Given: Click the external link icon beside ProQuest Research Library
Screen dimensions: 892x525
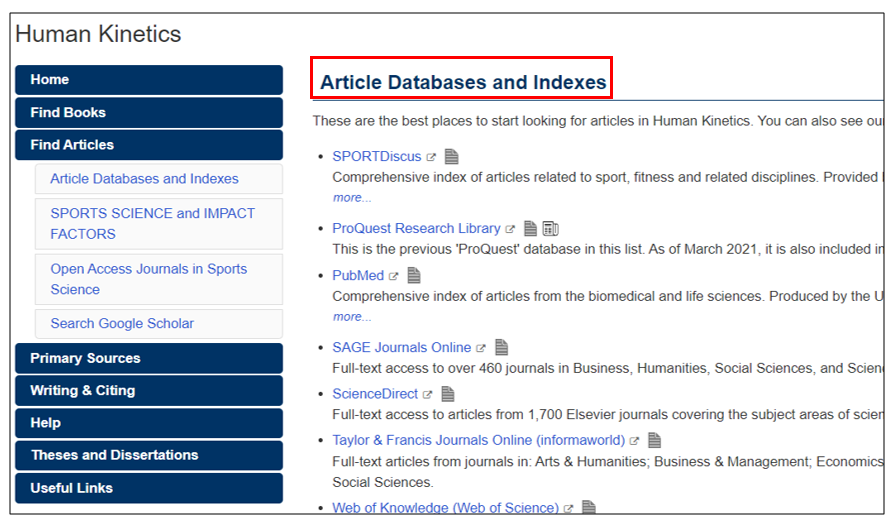Looking at the screenshot, I should pos(510,229).
